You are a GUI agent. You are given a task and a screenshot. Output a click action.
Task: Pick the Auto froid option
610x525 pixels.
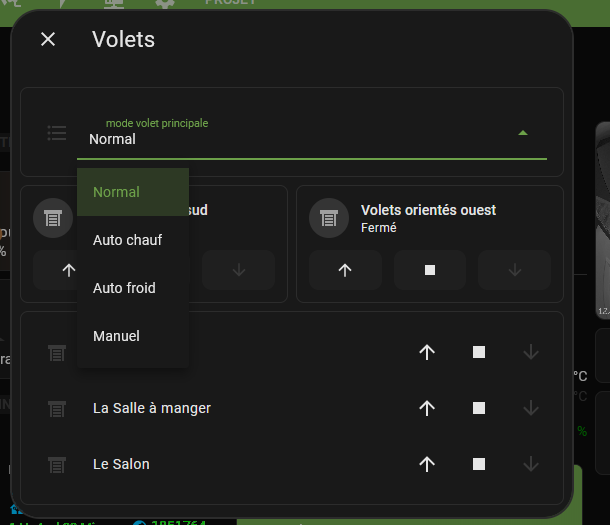[x=124, y=288]
